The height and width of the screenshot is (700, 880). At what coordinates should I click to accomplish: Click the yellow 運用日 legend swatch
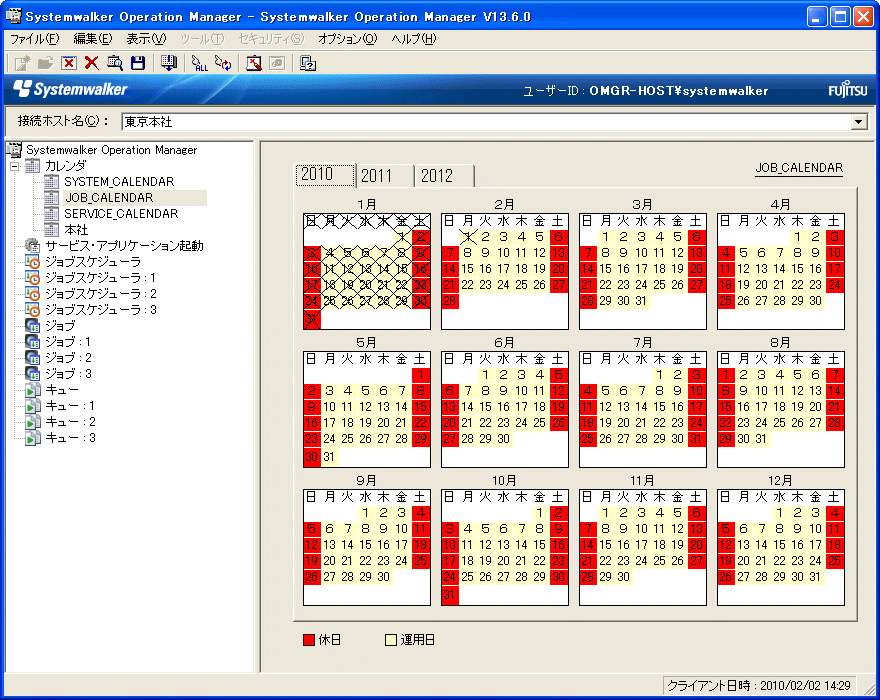coord(391,640)
